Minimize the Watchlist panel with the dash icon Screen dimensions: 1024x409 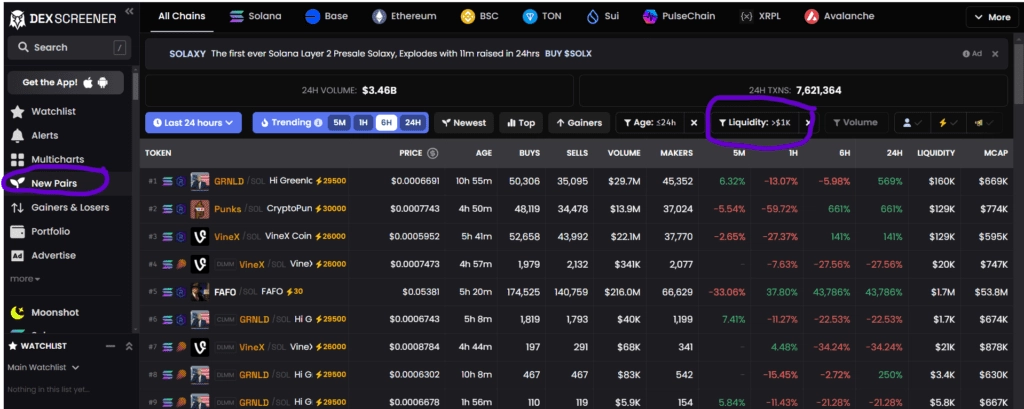click(110, 346)
